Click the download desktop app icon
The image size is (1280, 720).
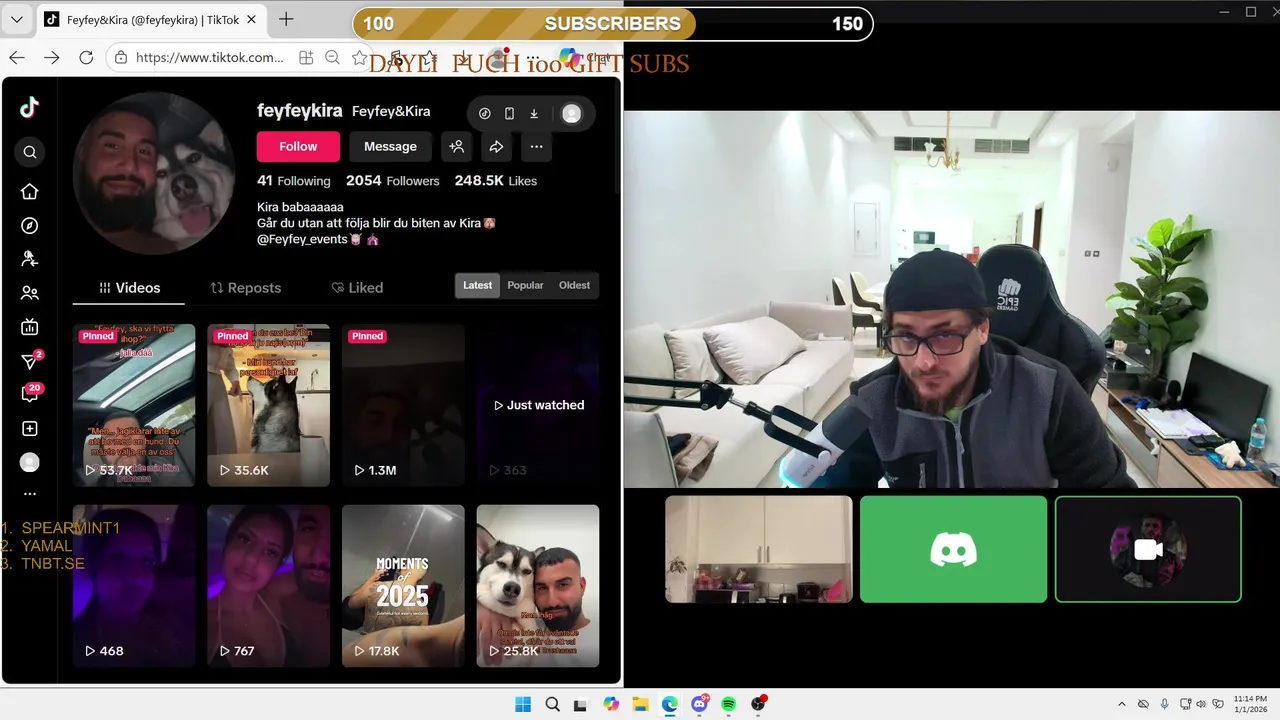(534, 114)
